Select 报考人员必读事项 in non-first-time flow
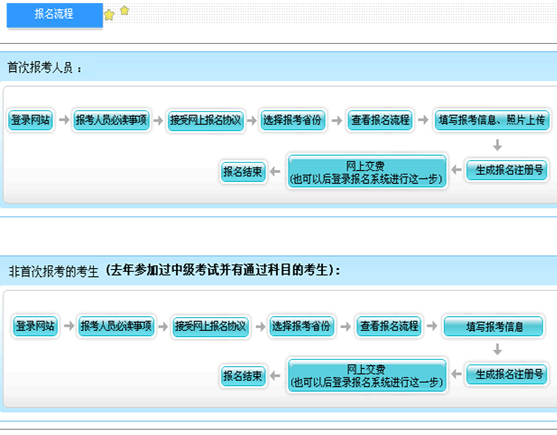 point(116,326)
